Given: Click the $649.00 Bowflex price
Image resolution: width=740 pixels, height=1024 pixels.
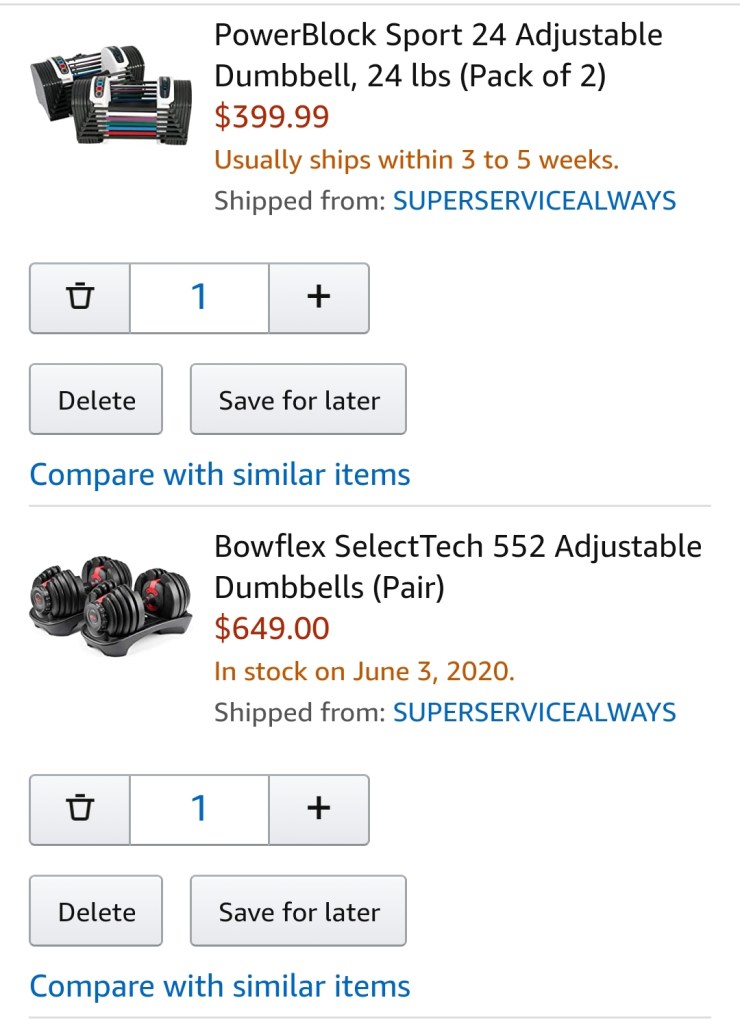Looking at the screenshot, I should tap(272, 629).
